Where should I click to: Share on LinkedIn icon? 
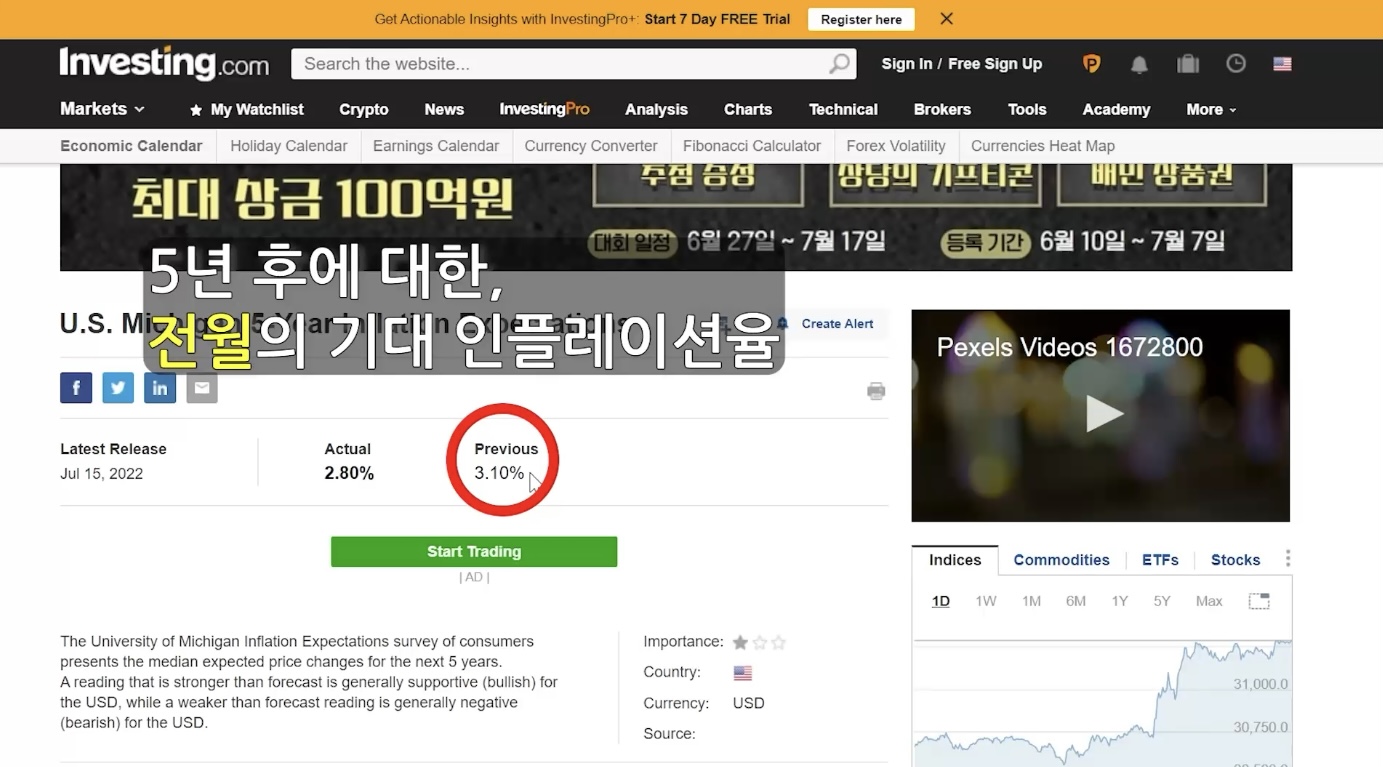tap(160, 388)
